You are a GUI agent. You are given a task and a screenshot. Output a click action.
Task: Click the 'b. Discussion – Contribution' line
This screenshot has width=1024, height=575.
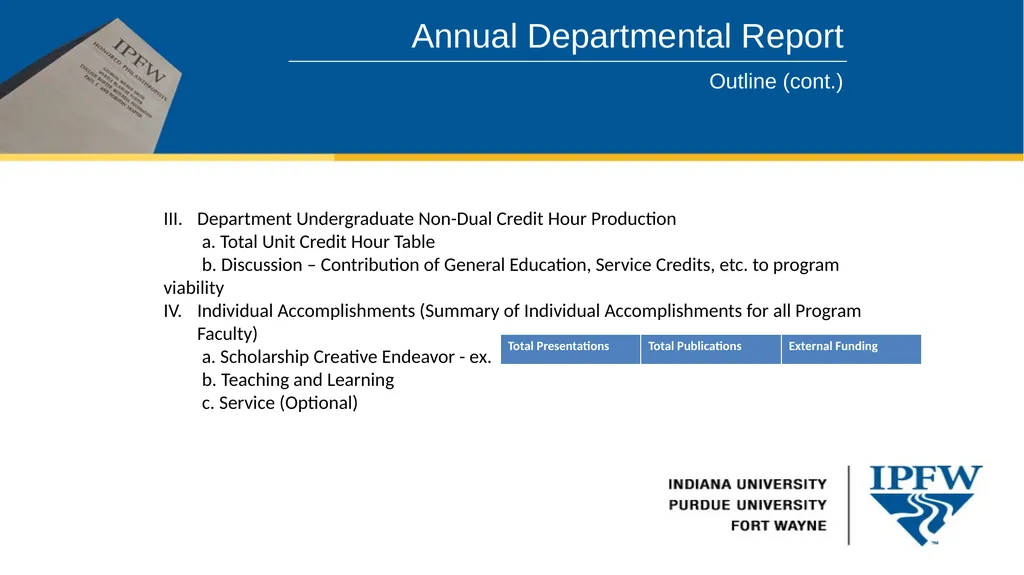[x=520, y=265]
